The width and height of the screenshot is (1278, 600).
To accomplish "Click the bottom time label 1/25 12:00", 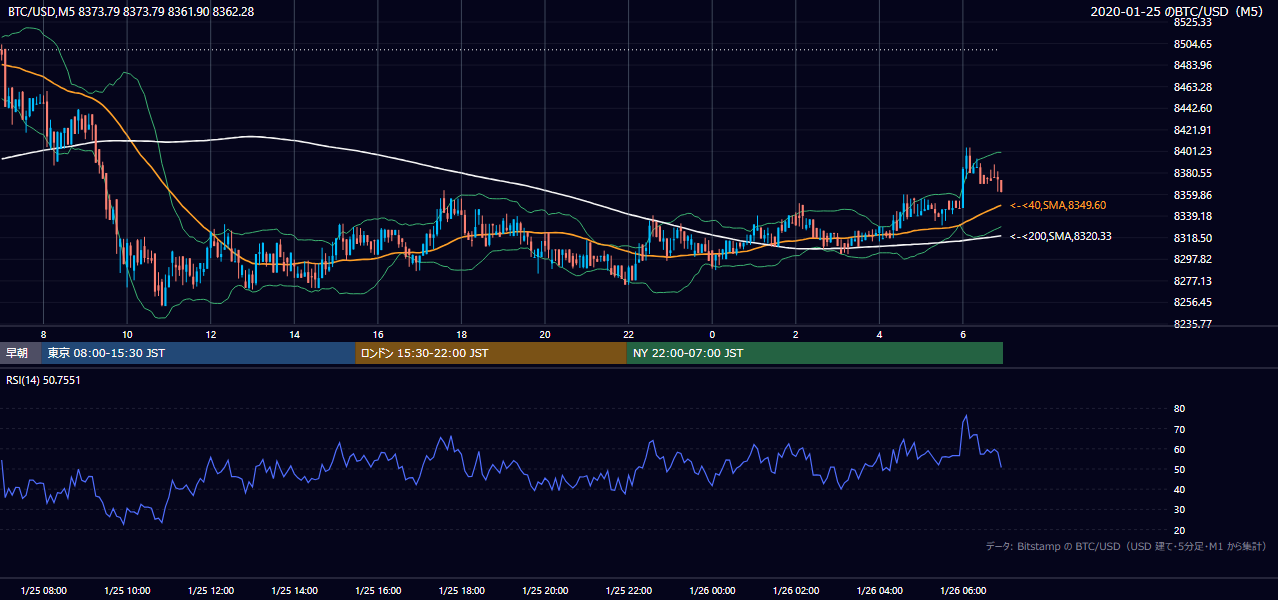I will click(x=211, y=591).
